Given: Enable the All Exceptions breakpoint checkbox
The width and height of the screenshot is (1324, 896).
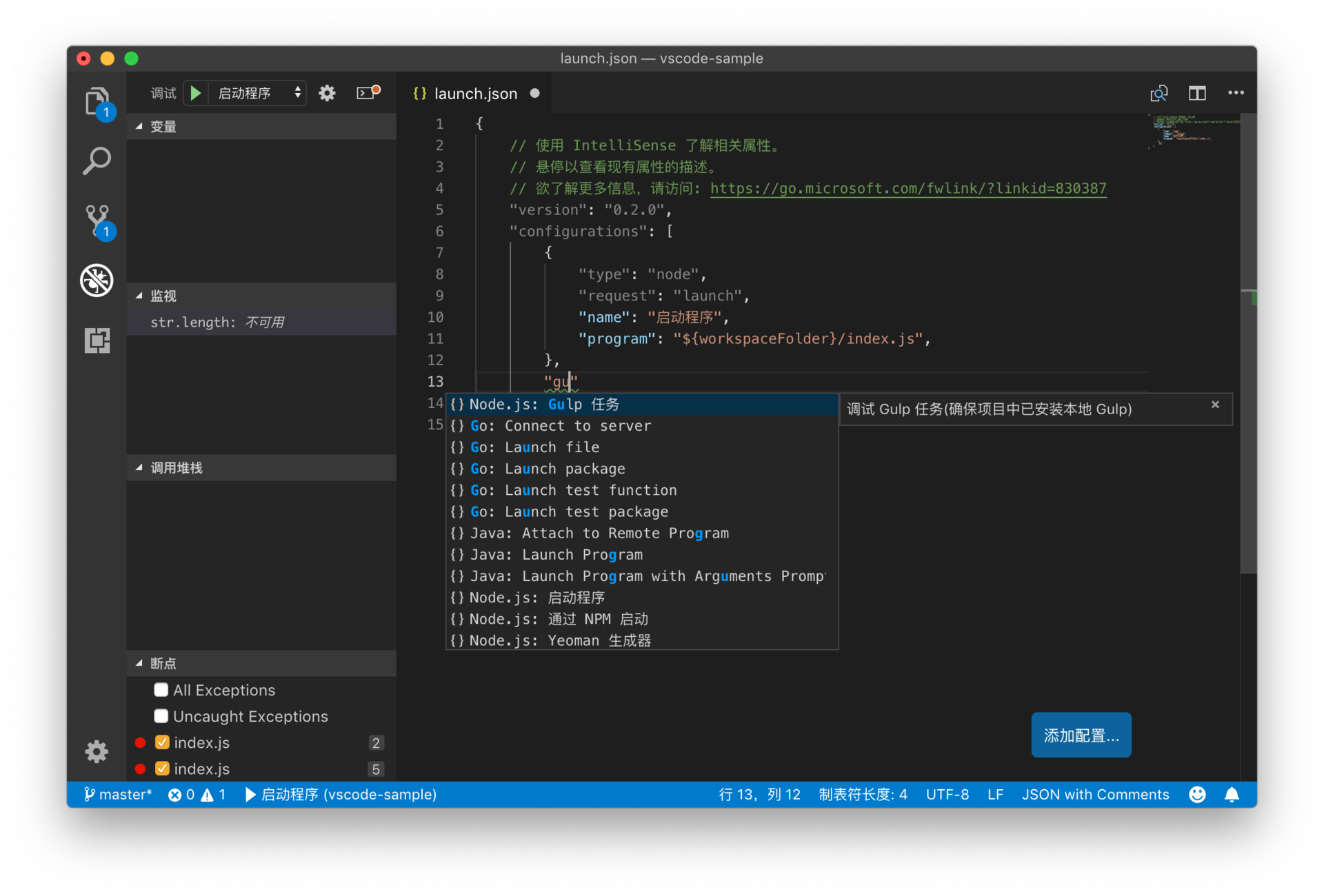Looking at the screenshot, I should point(161,690).
